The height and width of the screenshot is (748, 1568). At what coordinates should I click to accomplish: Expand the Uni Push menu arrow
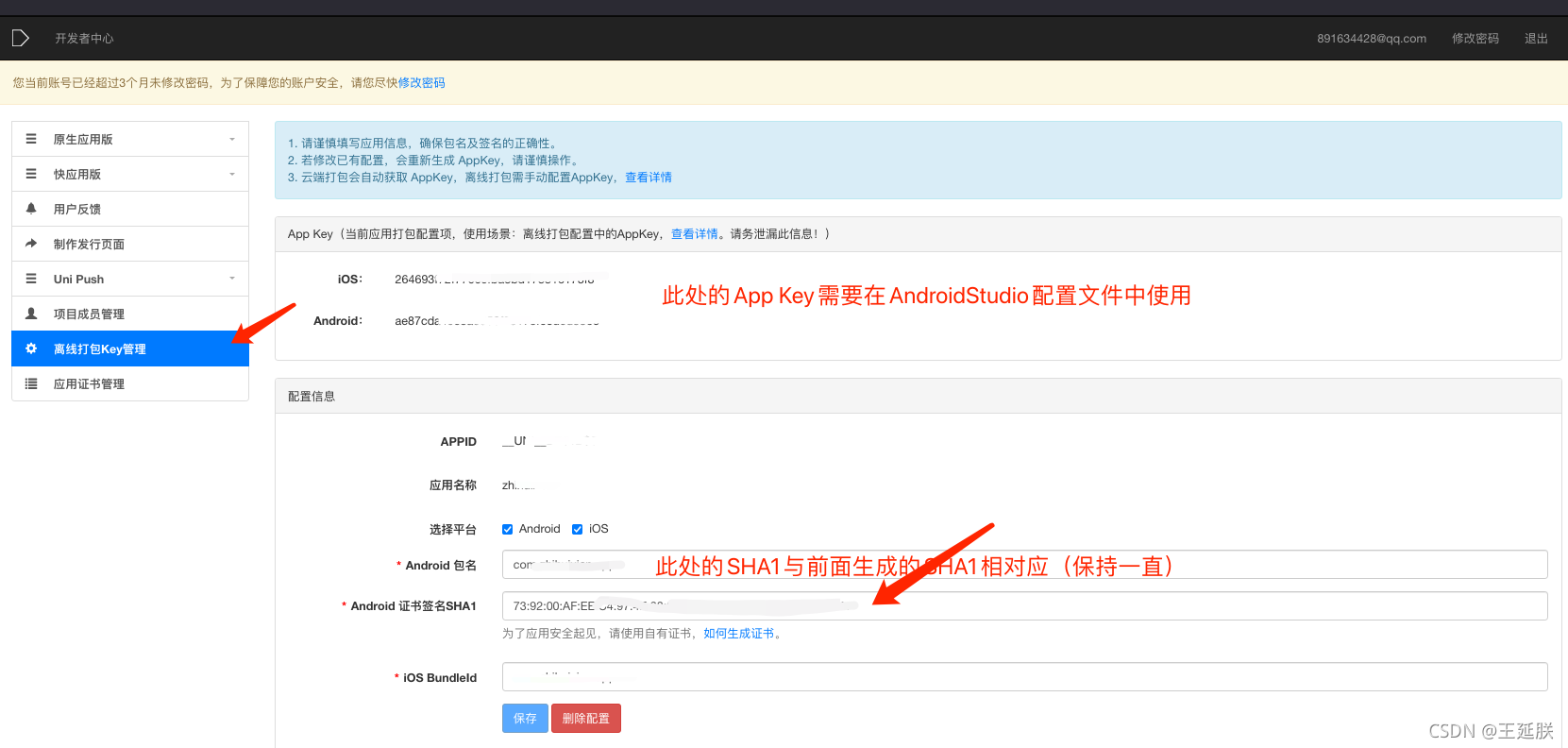click(232, 279)
